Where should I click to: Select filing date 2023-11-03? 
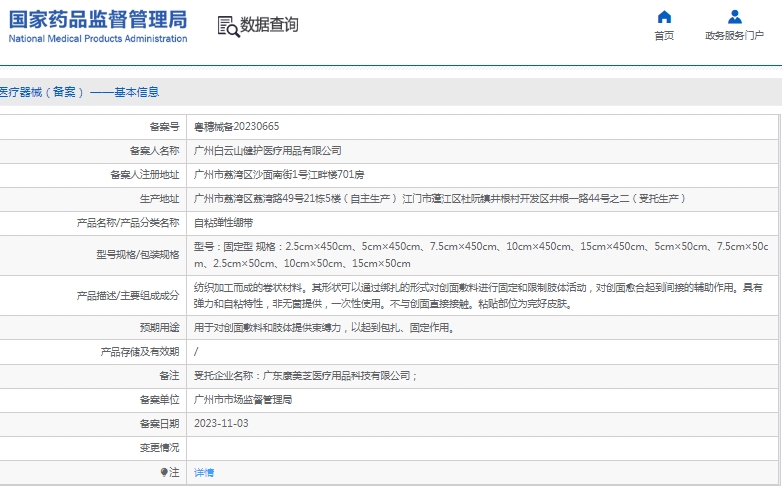click(221, 424)
